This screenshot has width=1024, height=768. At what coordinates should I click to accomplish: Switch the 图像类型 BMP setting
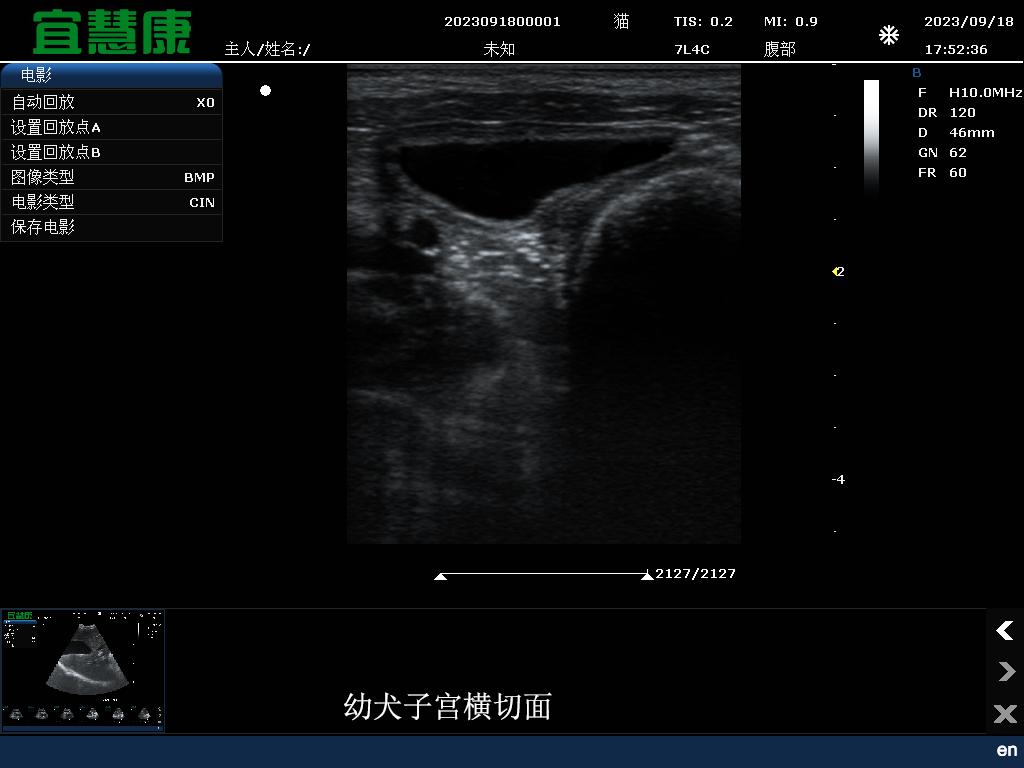(x=111, y=177)
